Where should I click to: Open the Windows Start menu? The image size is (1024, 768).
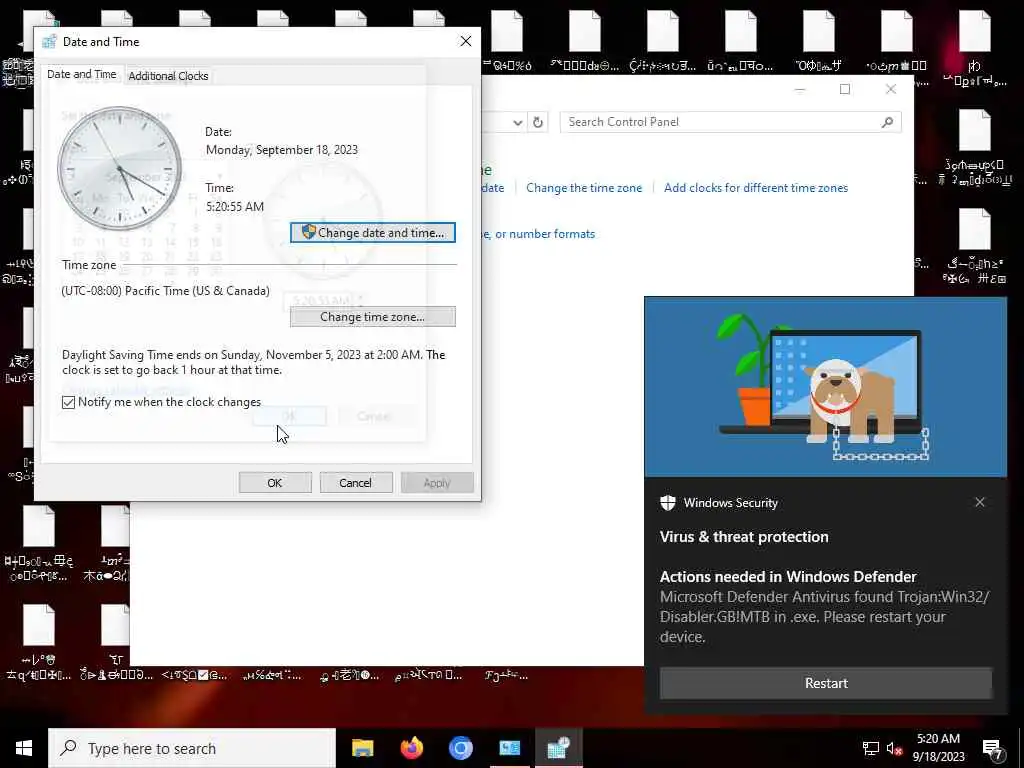tap(24, 748)
